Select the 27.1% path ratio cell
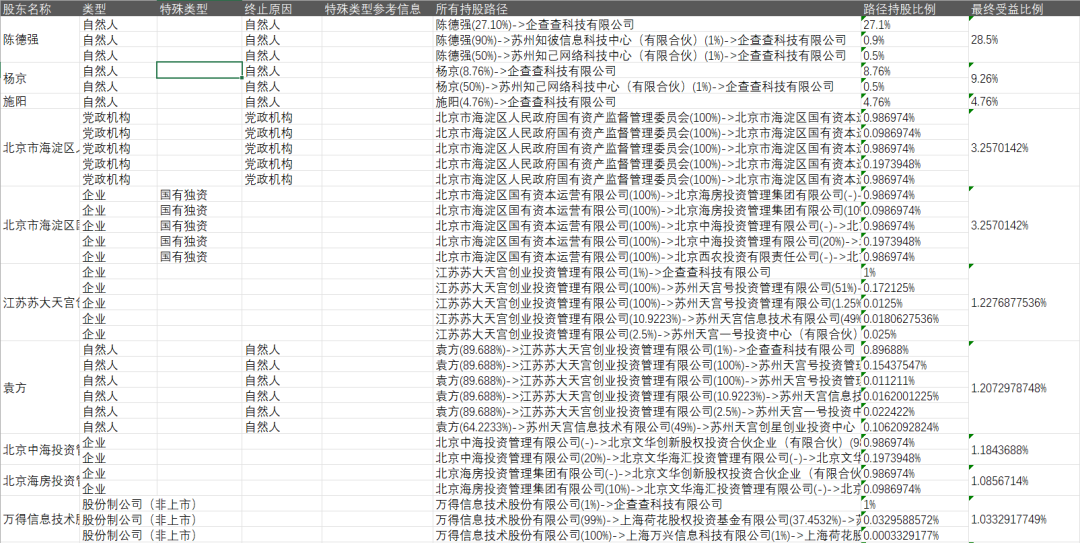The height and width of the screenshot is (543, 1080). (915, 24)
